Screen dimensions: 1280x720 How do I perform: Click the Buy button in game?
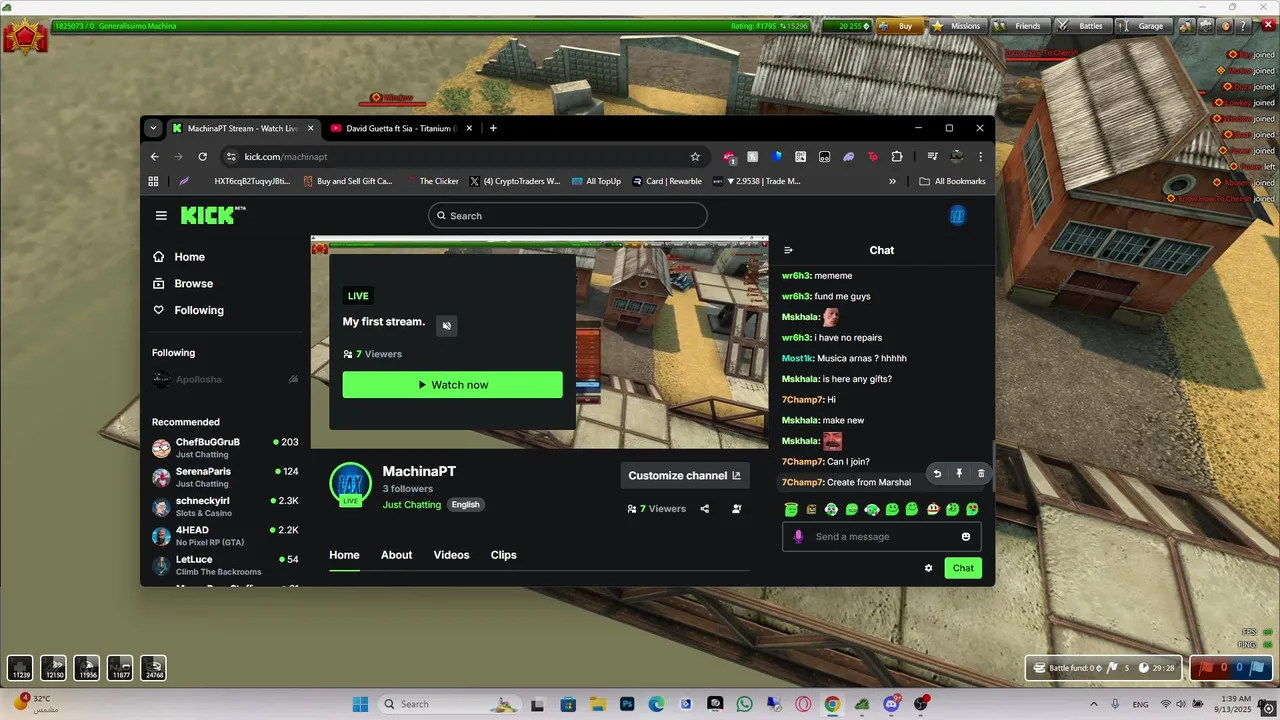[899, 26]
